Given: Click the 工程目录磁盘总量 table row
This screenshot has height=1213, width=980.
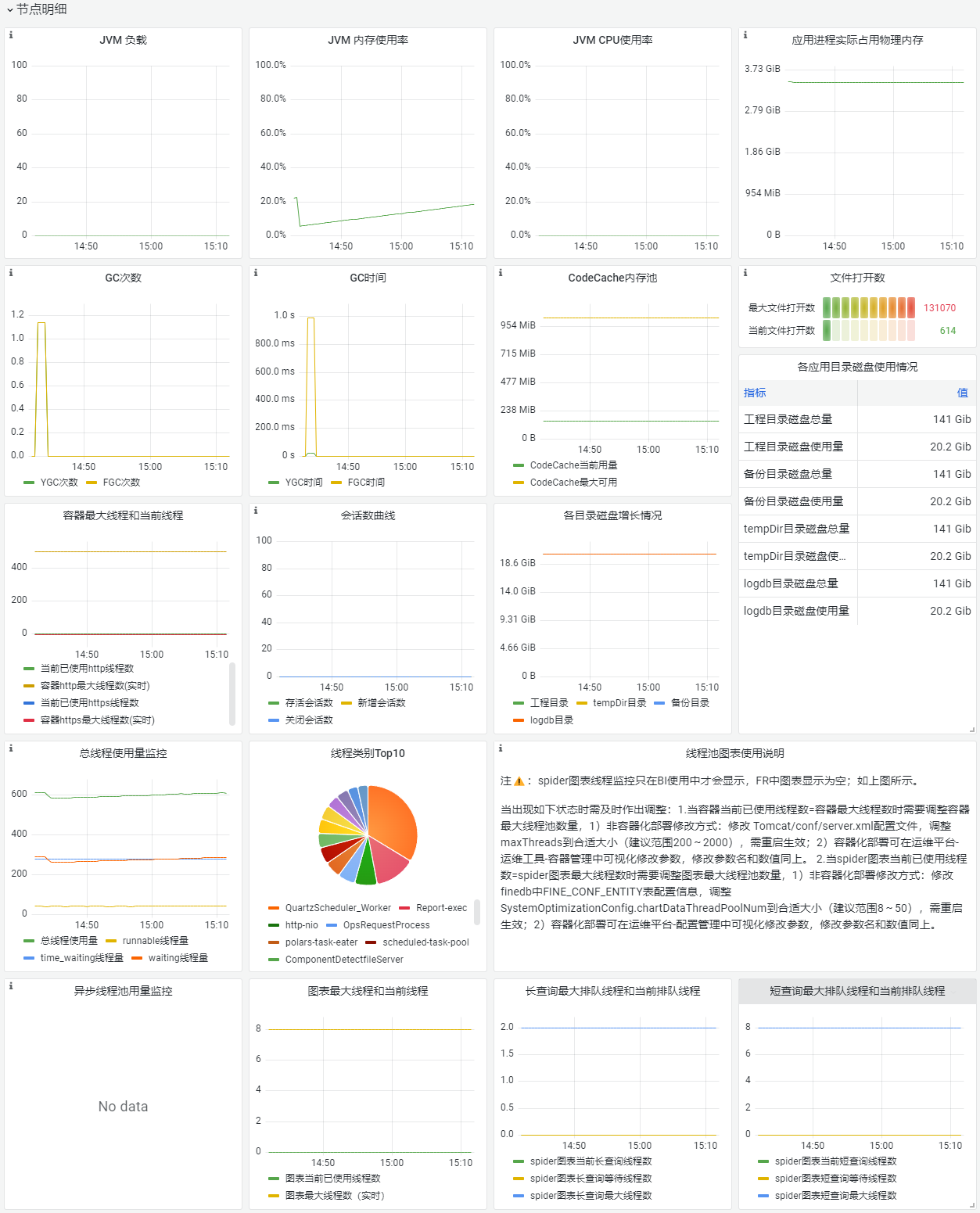Looking at the screenshot, I should [857, 419].
